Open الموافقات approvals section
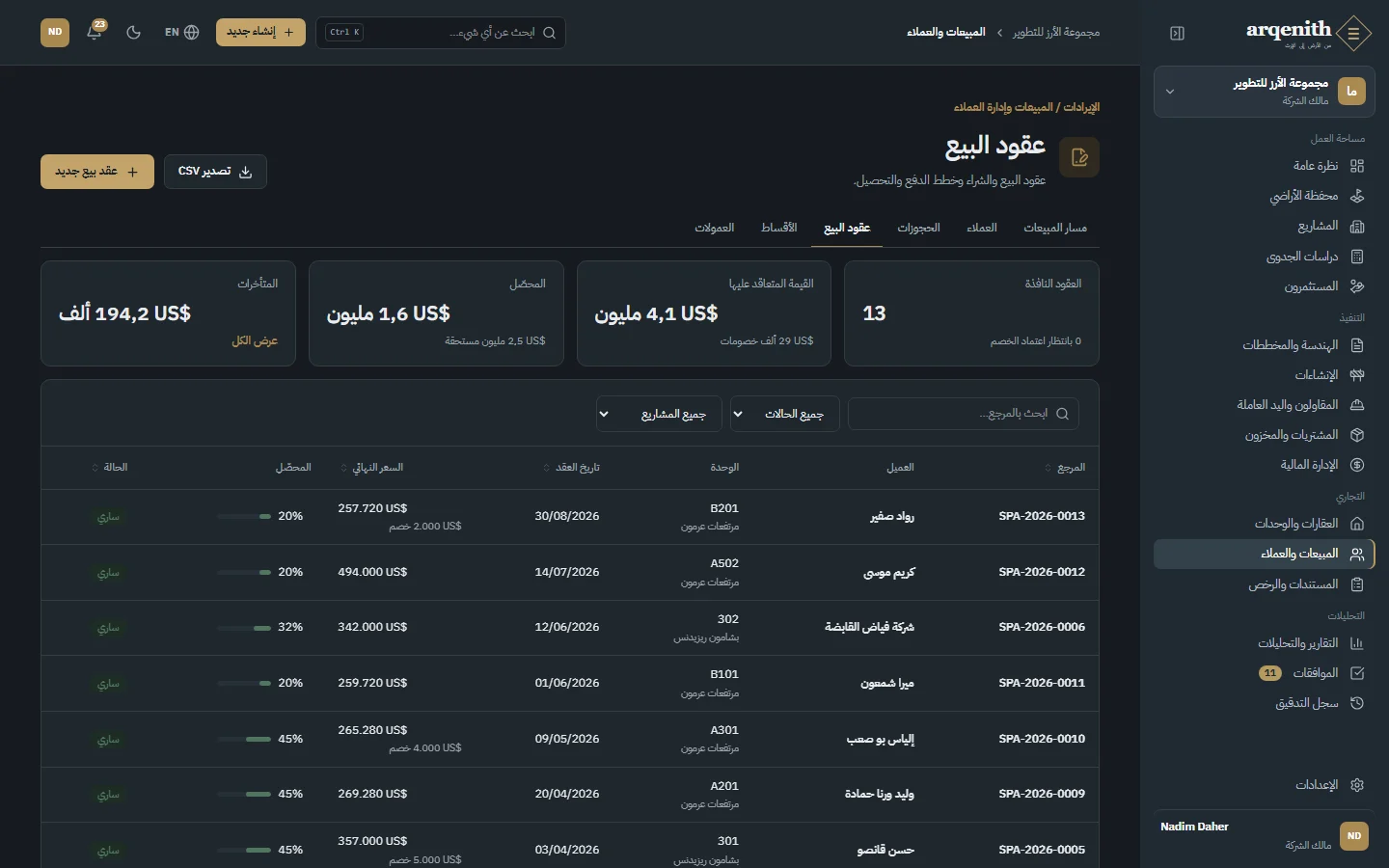 point(1264,673)
